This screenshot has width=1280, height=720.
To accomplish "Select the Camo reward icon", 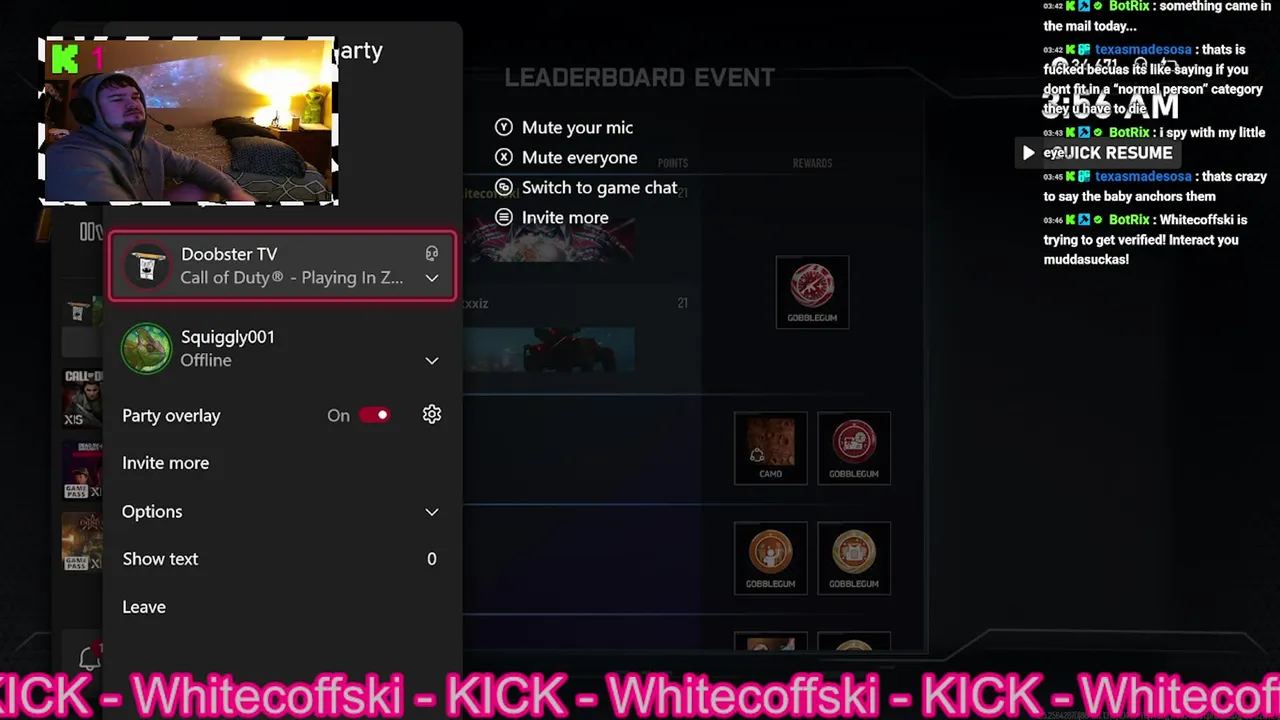I will (770, 447).
